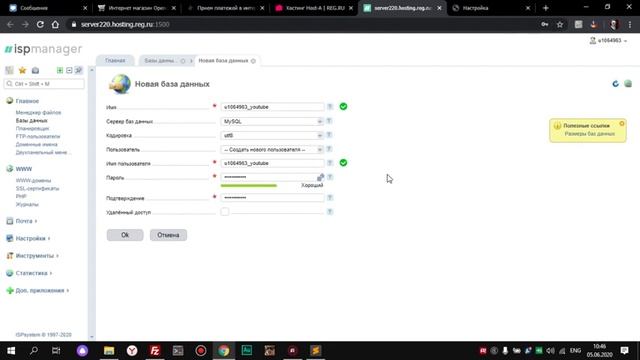
Task: Click the help icon next to Имя field
Action: 330,107
